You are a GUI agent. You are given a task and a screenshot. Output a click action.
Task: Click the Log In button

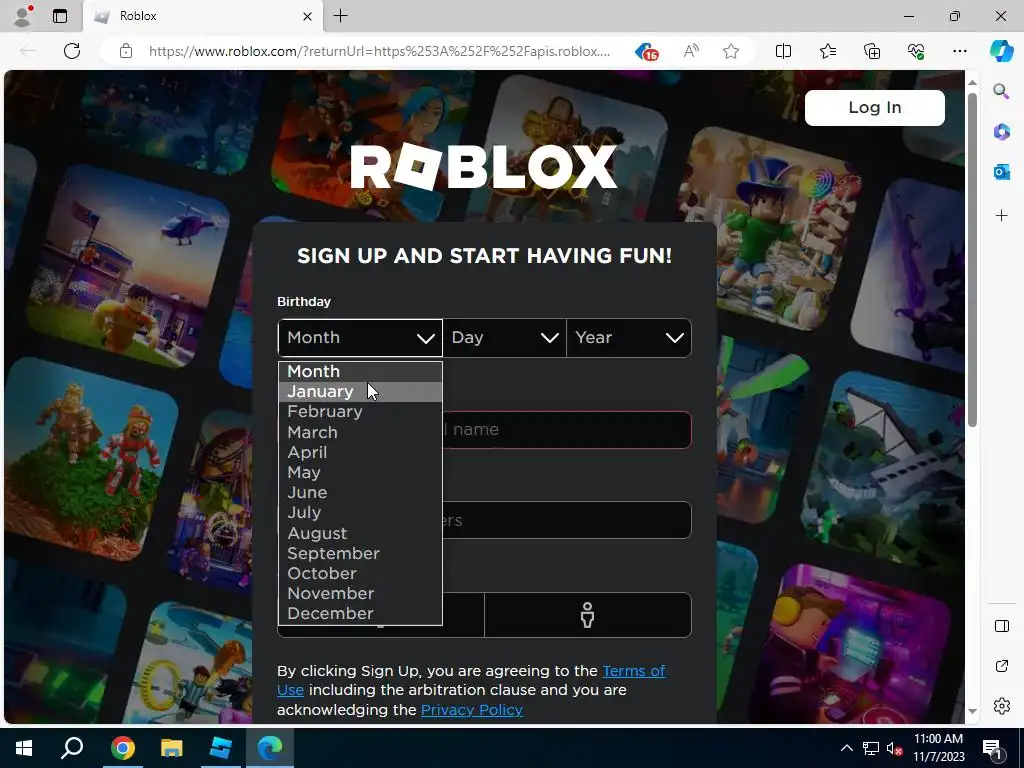(x=874, y=108)
